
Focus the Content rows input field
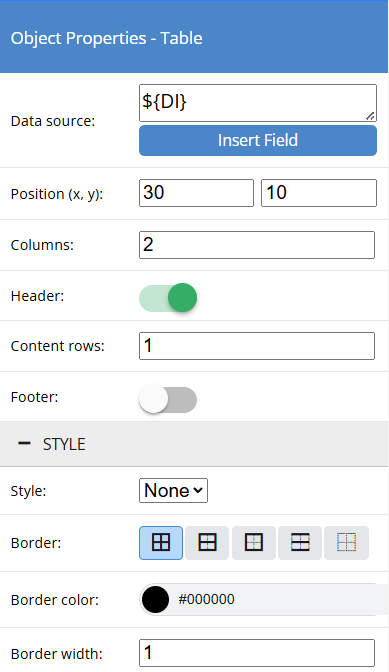click(x=257, y=346)
